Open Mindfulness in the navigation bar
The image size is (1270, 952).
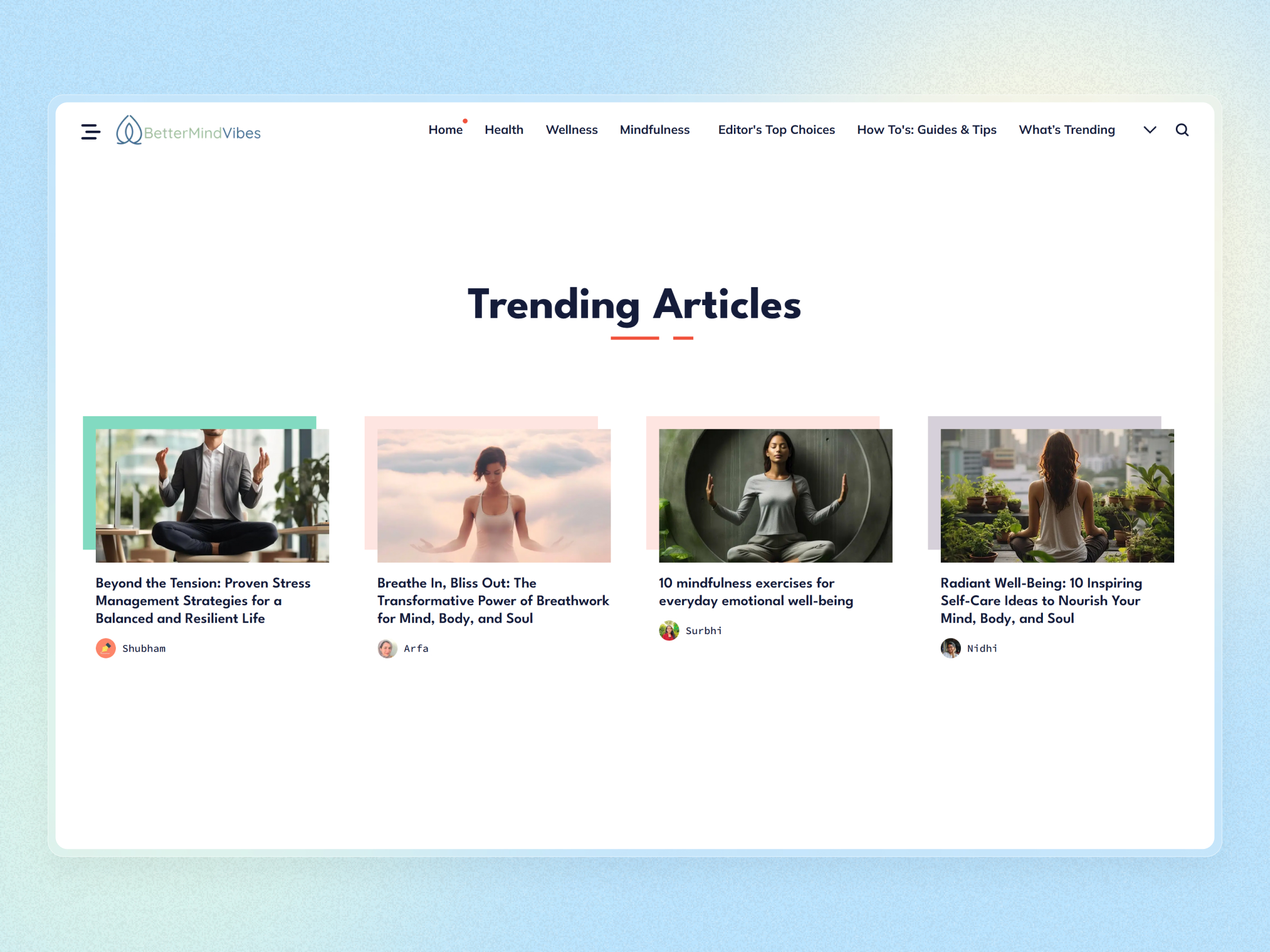[x=655, y=130]
